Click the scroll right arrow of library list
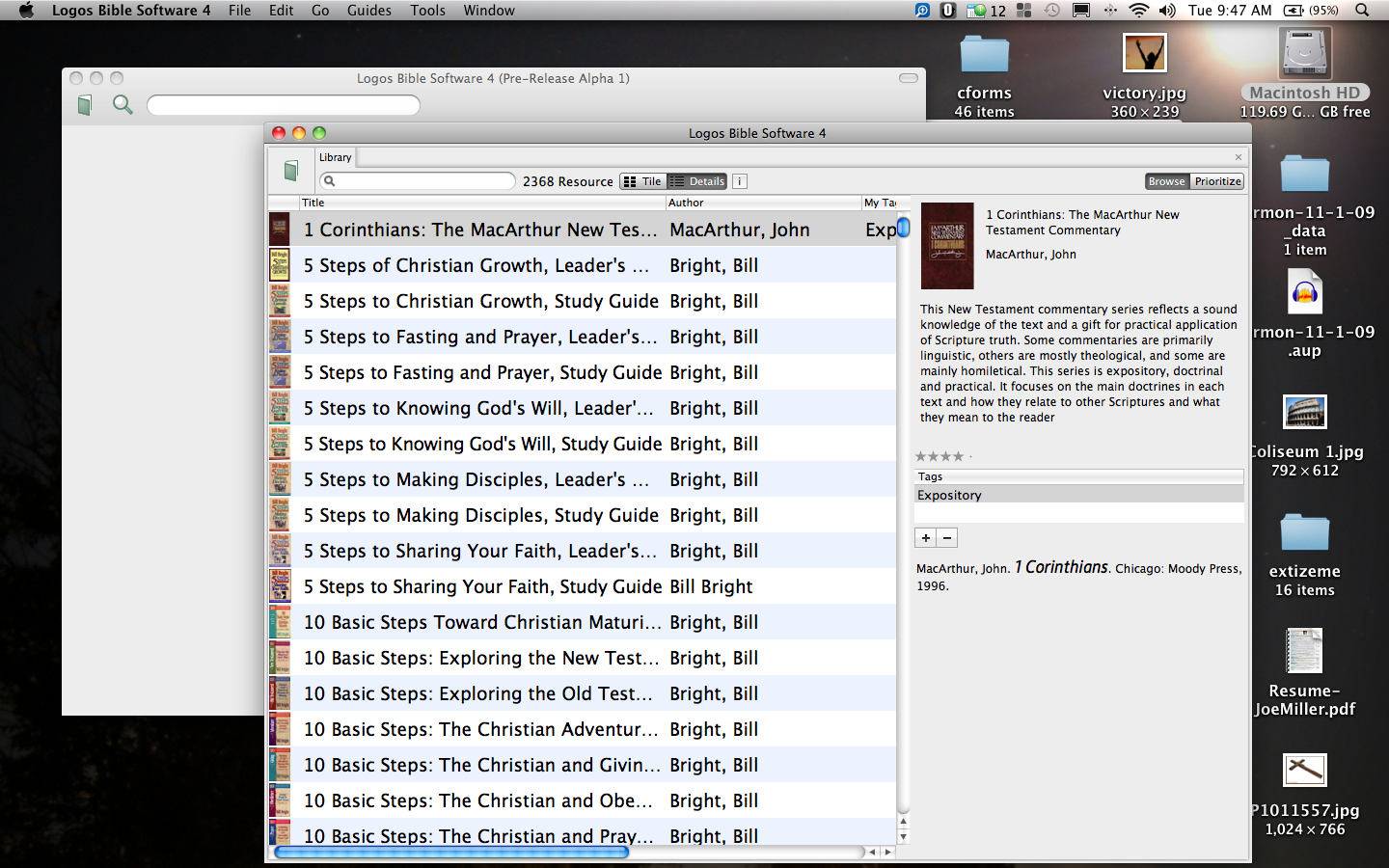This screenshot has width=1389, height=868. (888, 853)
